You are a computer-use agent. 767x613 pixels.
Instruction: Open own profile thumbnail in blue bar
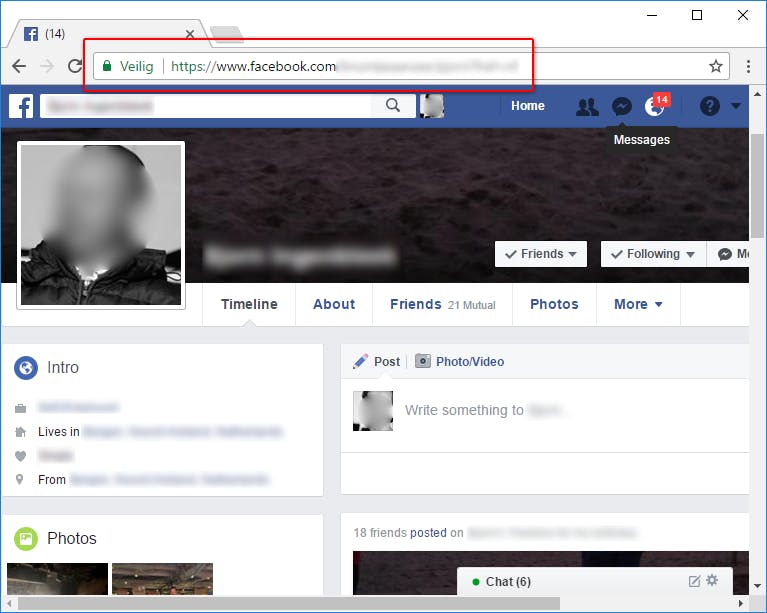click(x=431, y=106)
